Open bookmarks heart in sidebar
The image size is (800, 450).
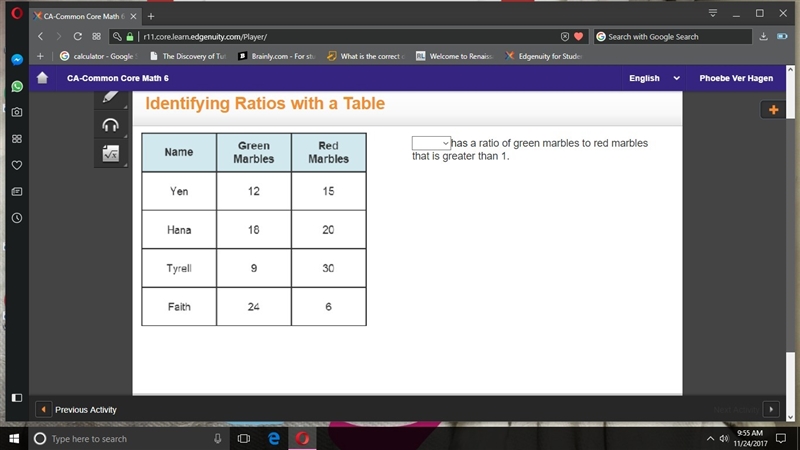point(17,165)
